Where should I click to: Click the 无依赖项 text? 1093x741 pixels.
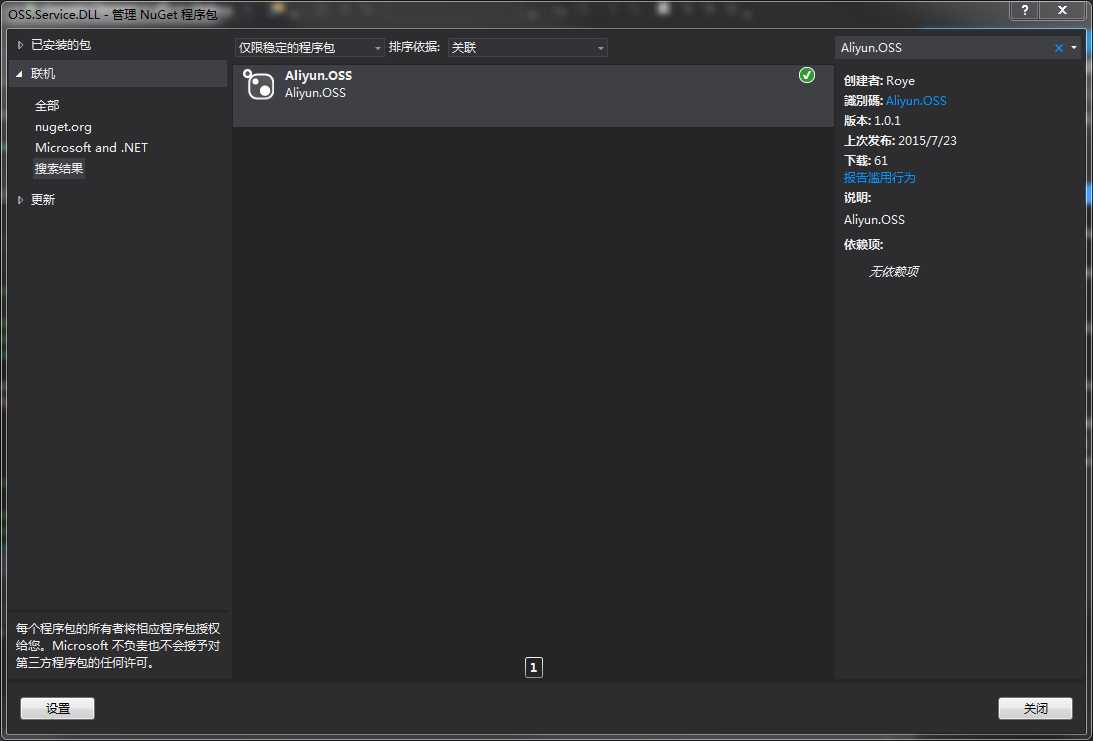pyautogui.click(x=894, y=271)
